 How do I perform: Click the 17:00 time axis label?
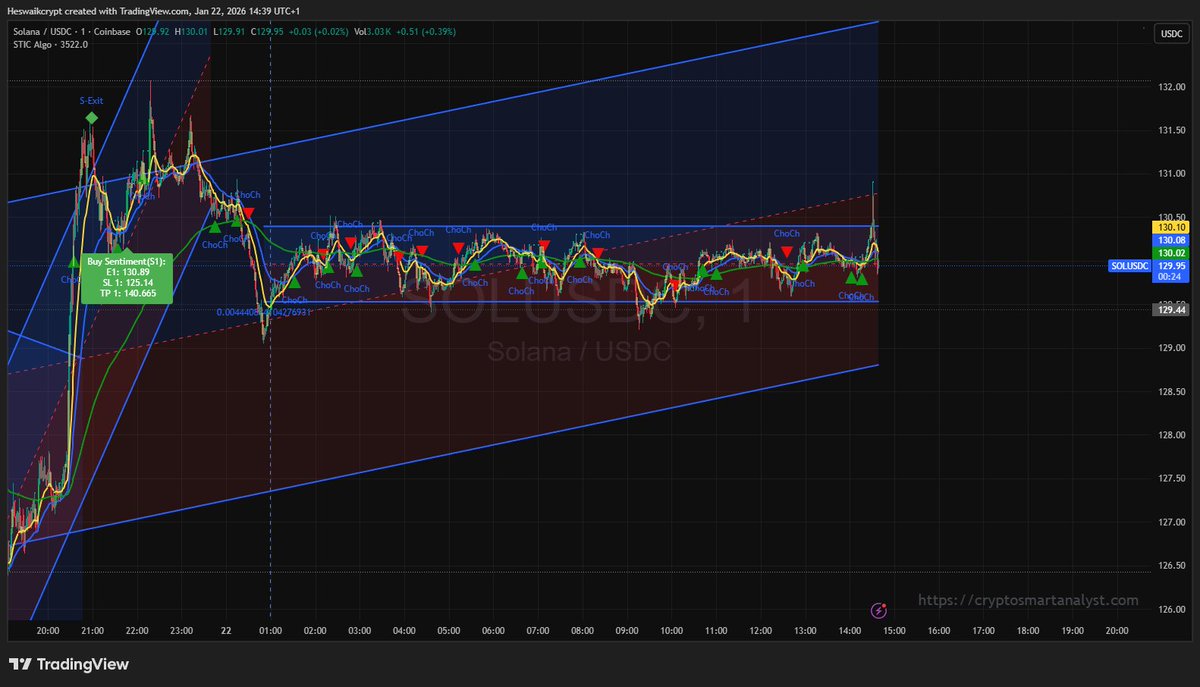(x=984, y=631)
